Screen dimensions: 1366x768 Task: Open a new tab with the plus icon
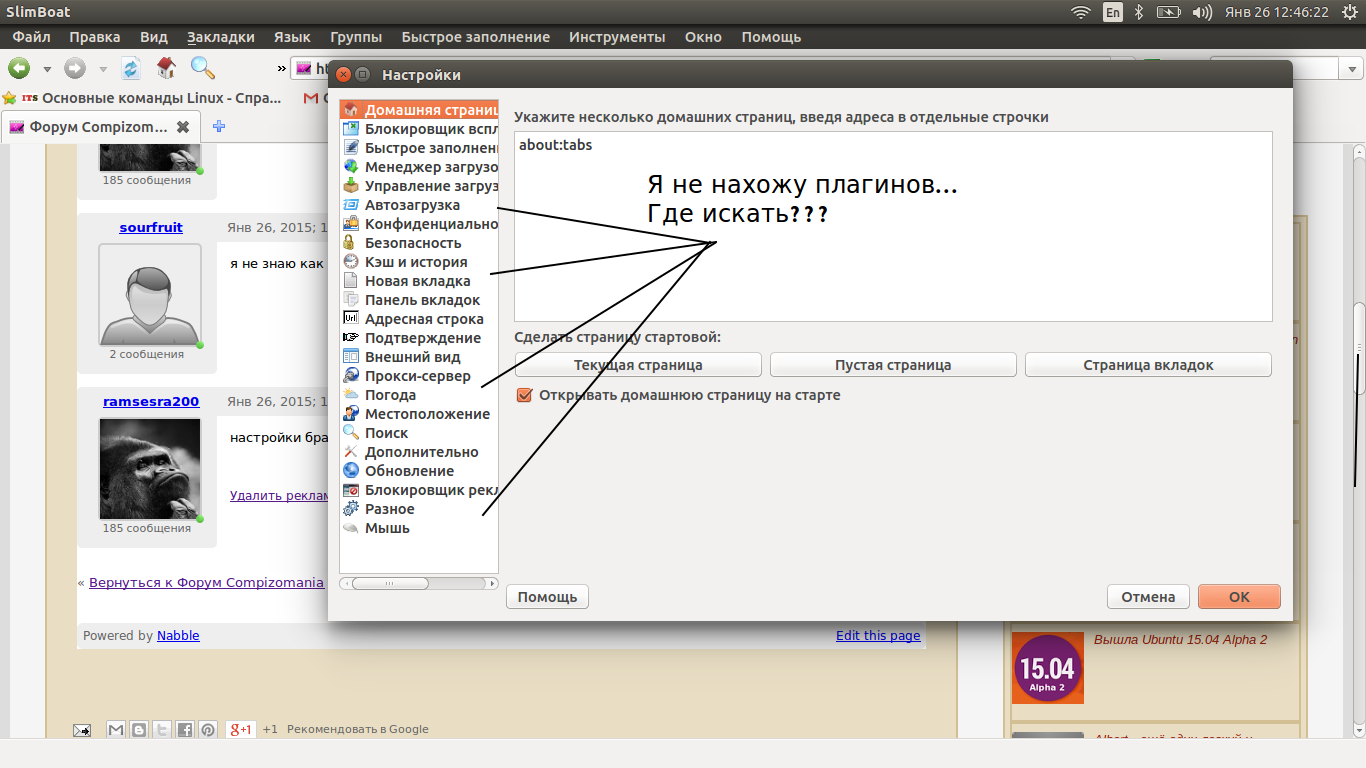(219, 127)
